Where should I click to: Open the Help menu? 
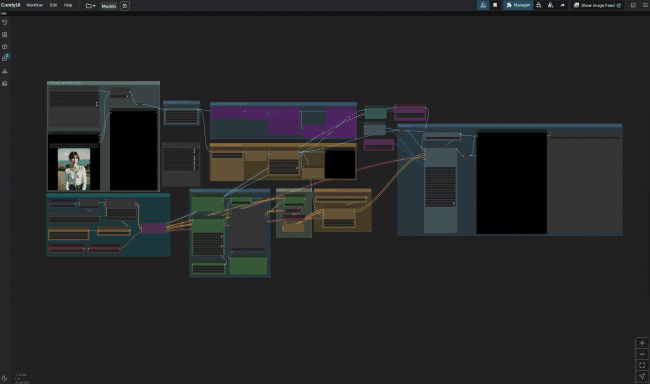pos(68,5)
